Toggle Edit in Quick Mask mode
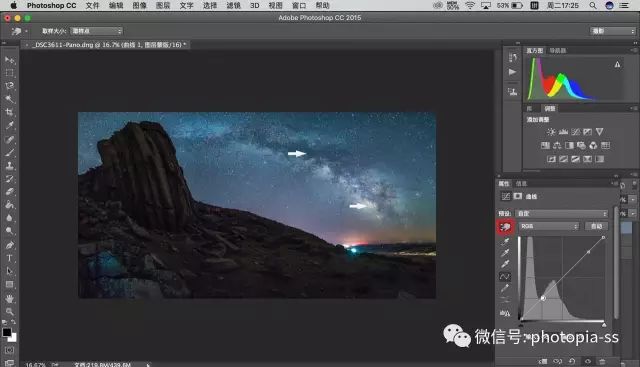The height and width of the screenshot is (367, 640). click(9, 350)
